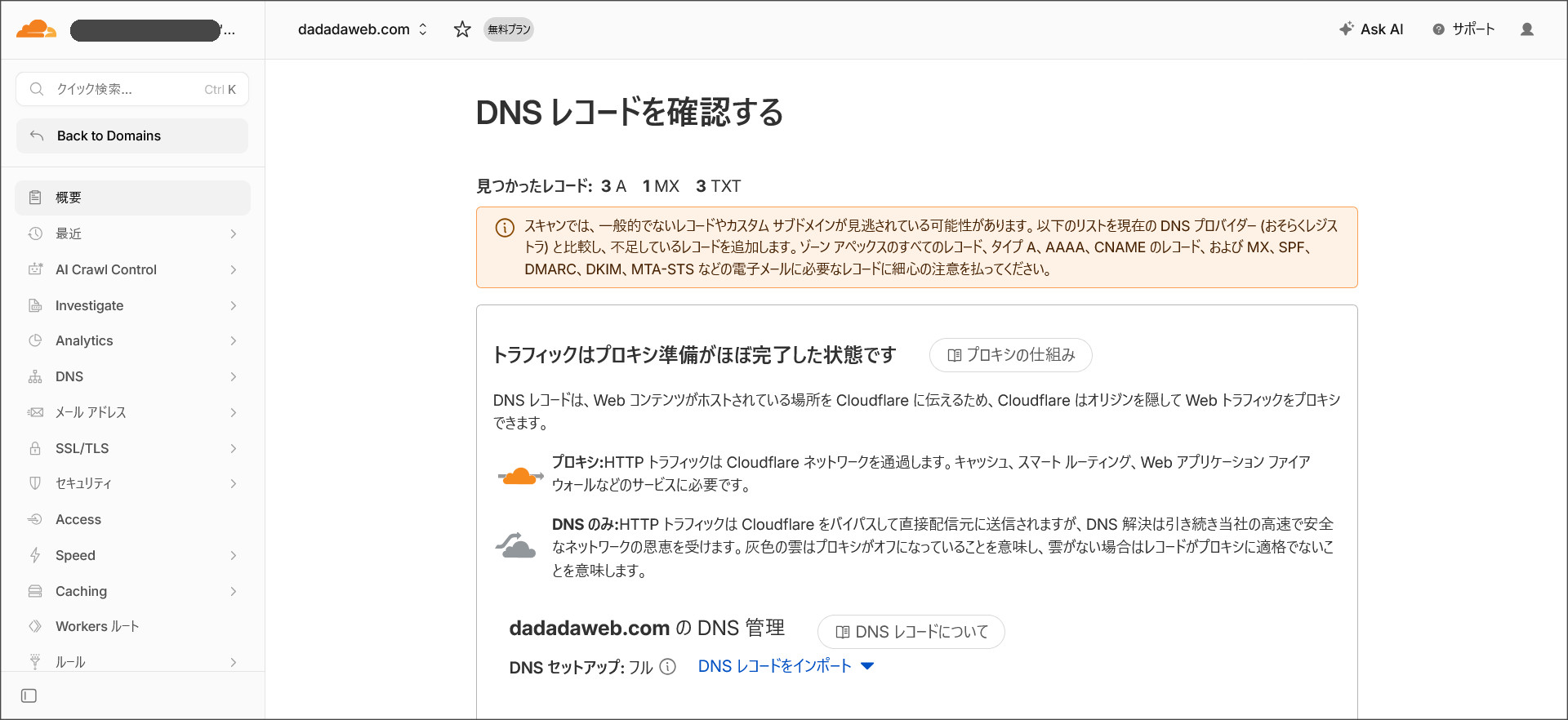Click the Analytics chart icon

[35, 340]
